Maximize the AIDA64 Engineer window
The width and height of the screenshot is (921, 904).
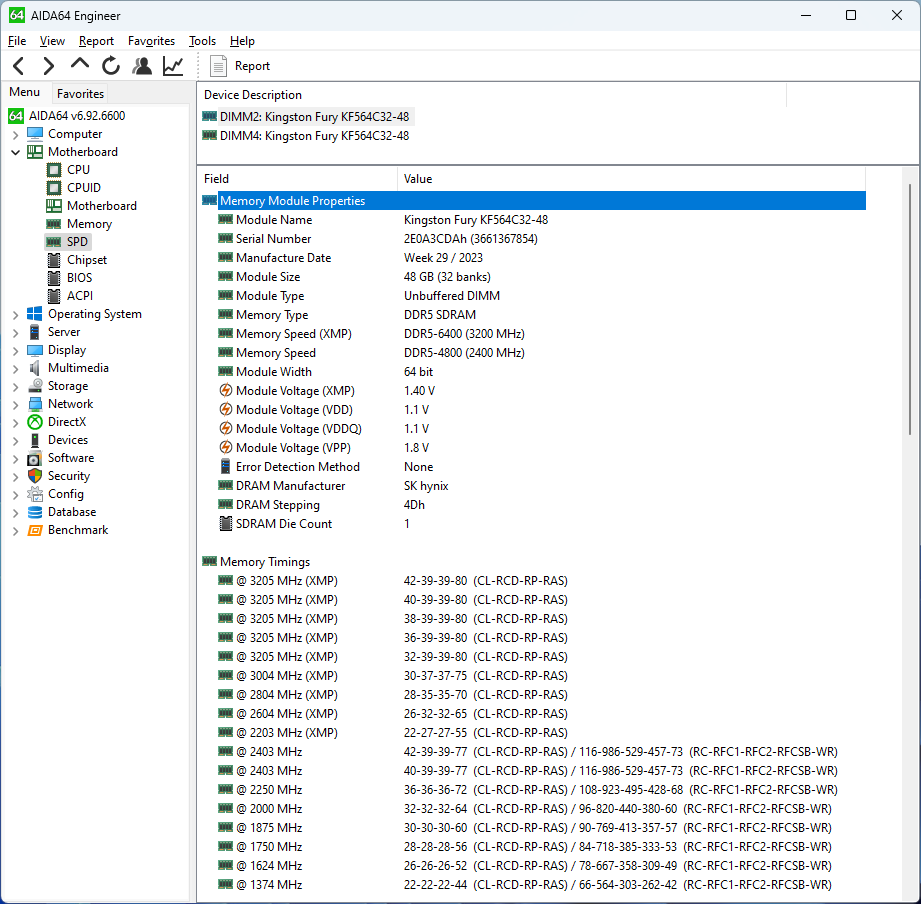851,15
